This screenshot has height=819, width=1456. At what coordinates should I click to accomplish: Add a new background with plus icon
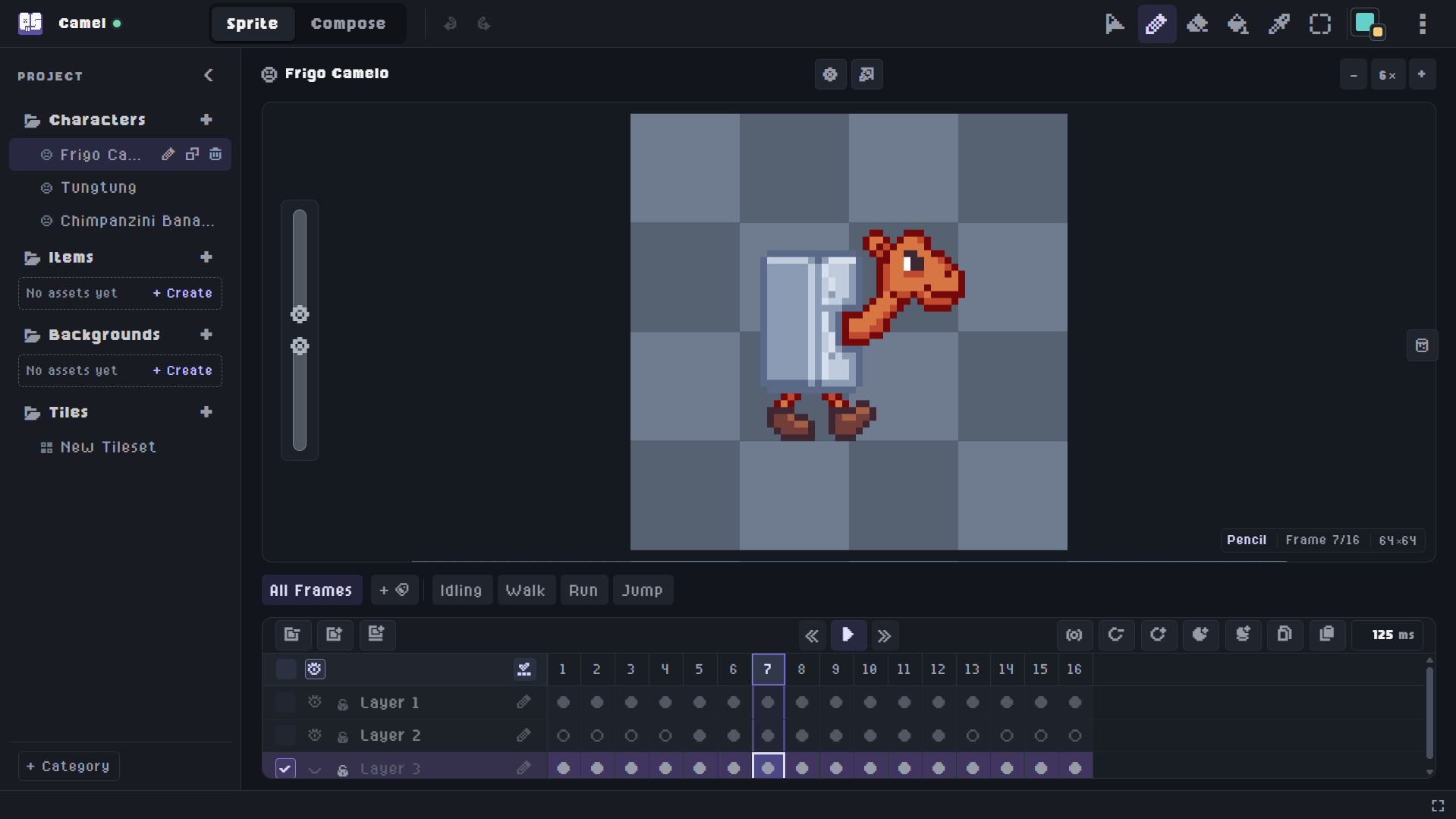click(206, 335)
